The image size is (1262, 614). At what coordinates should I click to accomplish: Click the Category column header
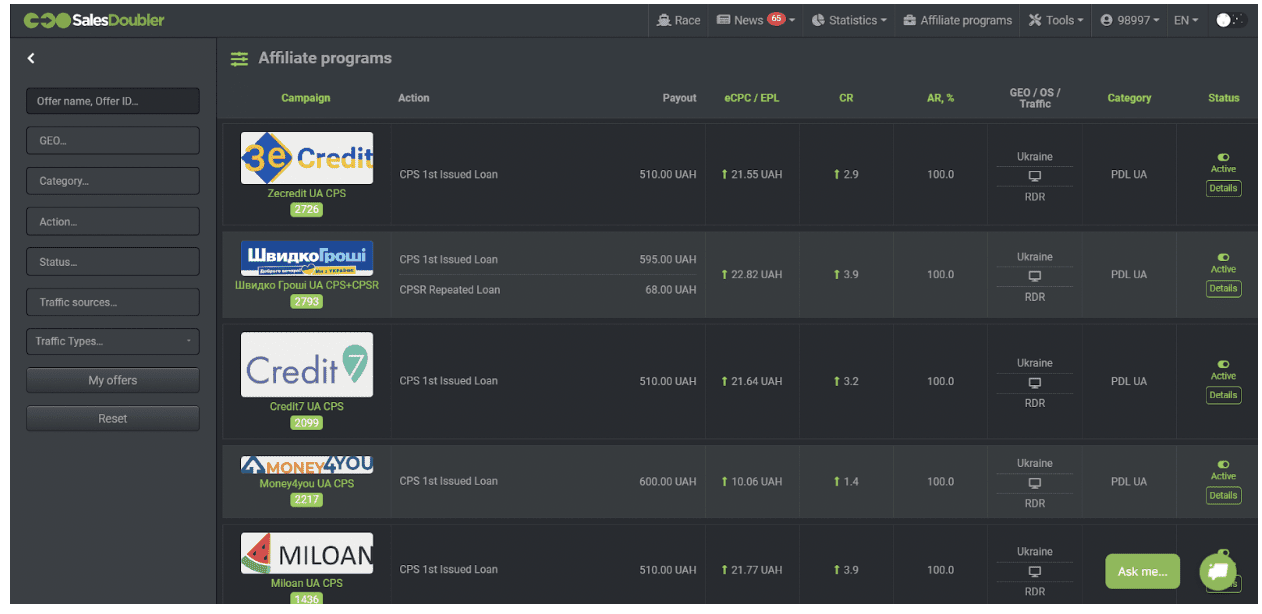coord(1129,98)
